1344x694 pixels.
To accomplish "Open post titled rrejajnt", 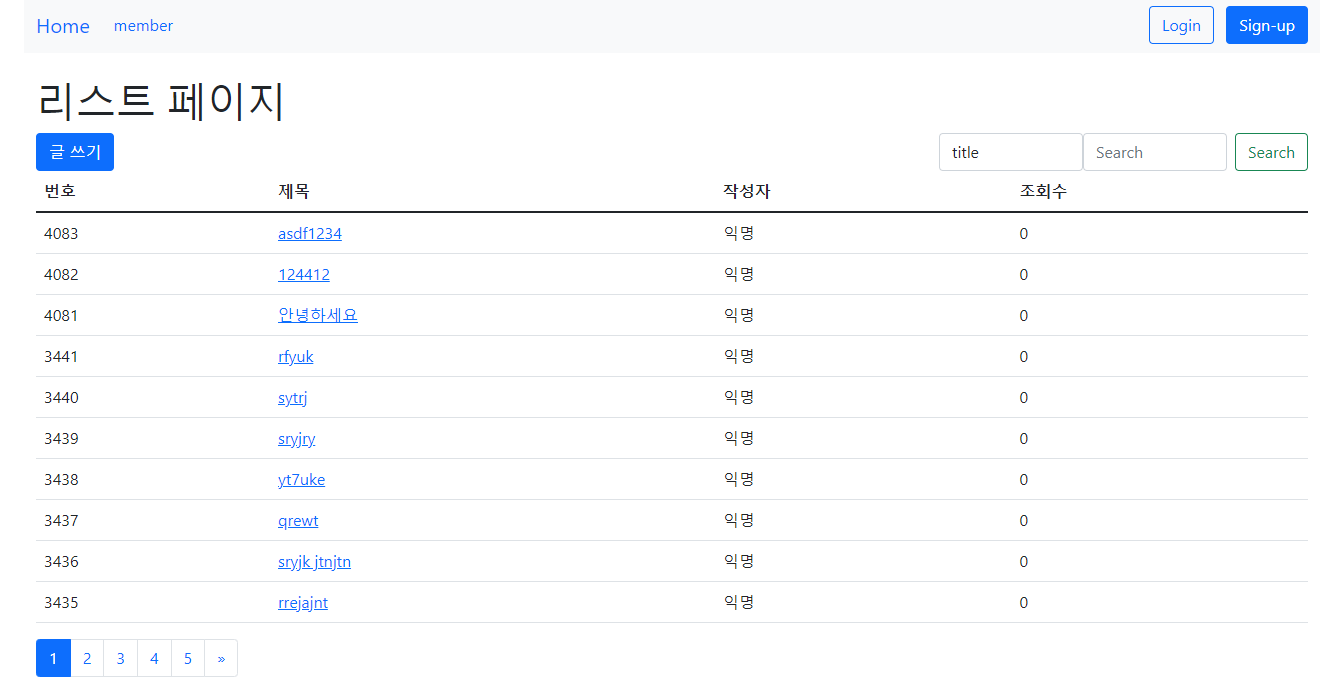I will click(303, 602).
